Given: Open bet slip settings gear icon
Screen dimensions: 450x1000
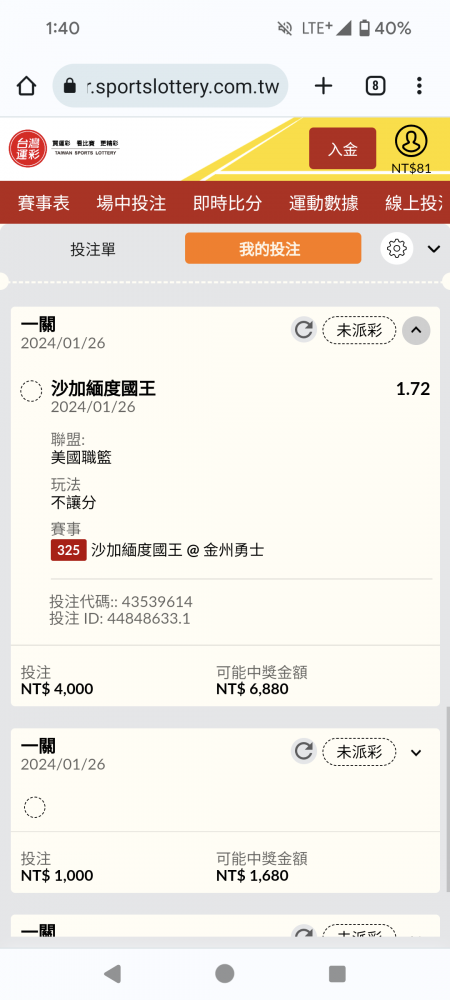Looking at the screenshot, I should 396,248.
